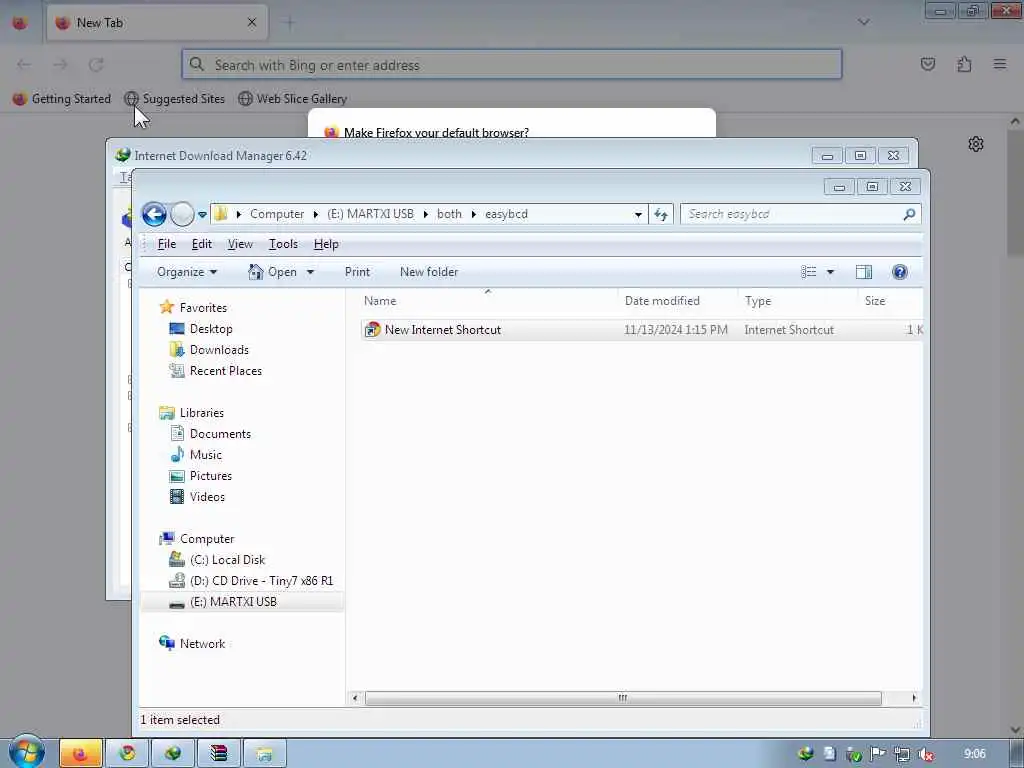Click the search magnifier icon in Explorer
This screenshot has width=1024, height=768.
pyautogui.click(x=909, y=214)
